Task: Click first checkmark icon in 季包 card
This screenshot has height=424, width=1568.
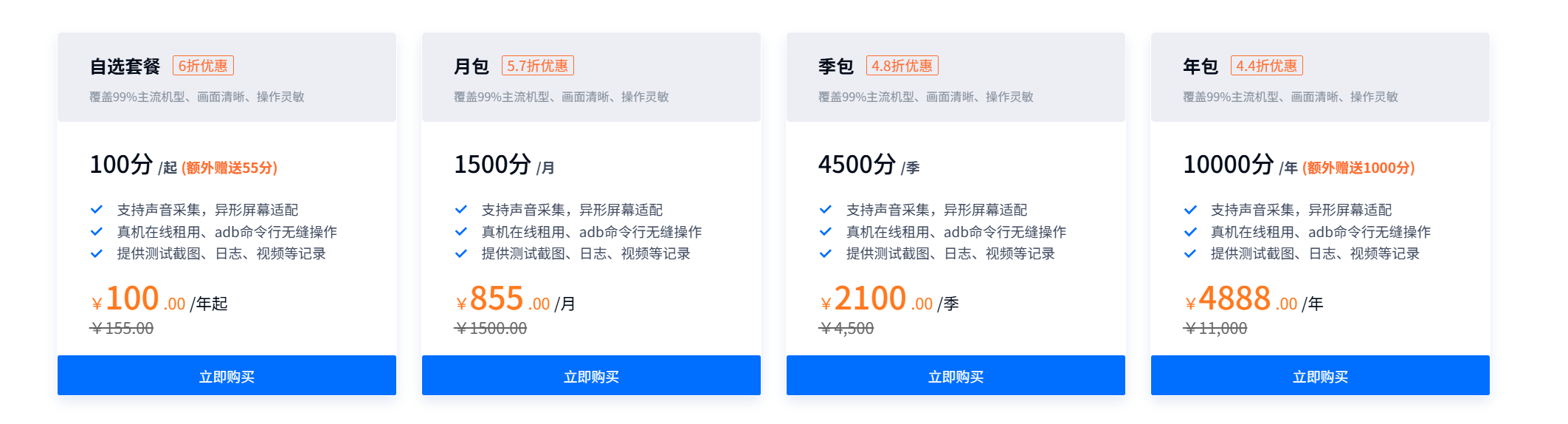Action: point(826,210)
